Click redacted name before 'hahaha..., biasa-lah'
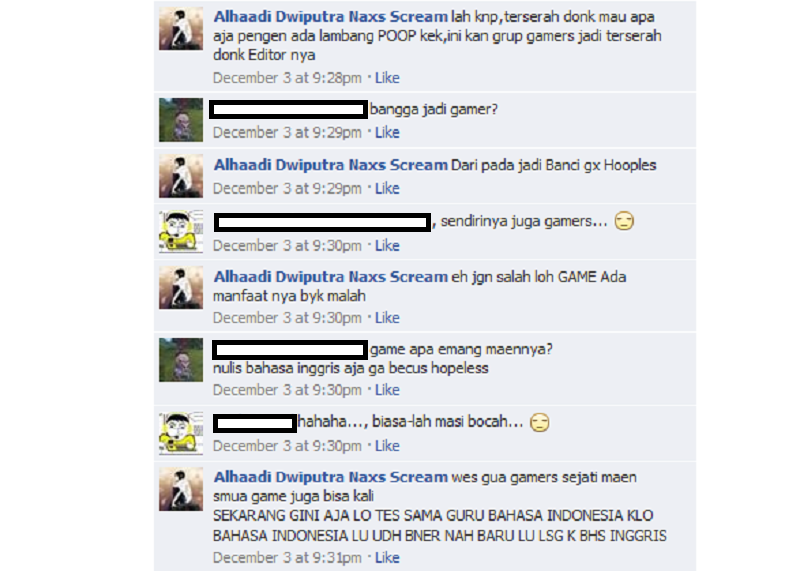The height and width of the screenshot is (571, 800). click(255, 423)
